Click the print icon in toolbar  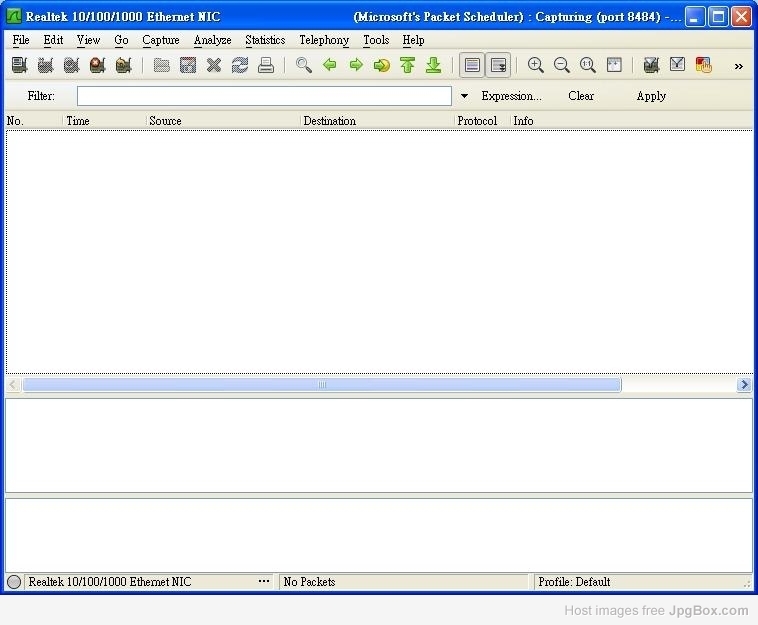tap(266, 65)
